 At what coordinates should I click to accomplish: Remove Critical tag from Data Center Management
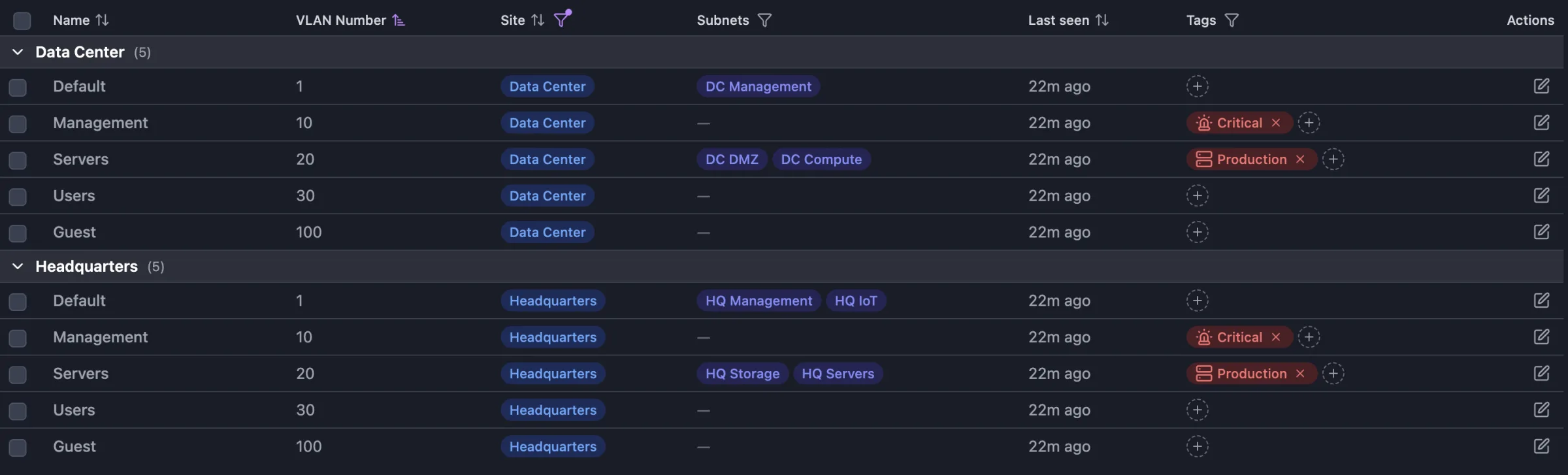(1276, 123)
